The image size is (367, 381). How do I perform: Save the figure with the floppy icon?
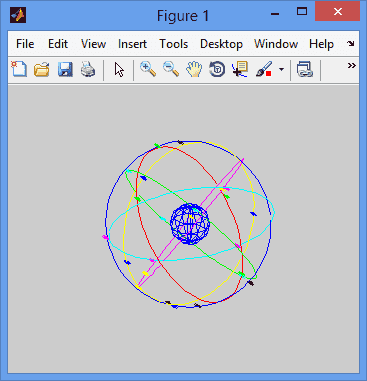coord(65,70)
